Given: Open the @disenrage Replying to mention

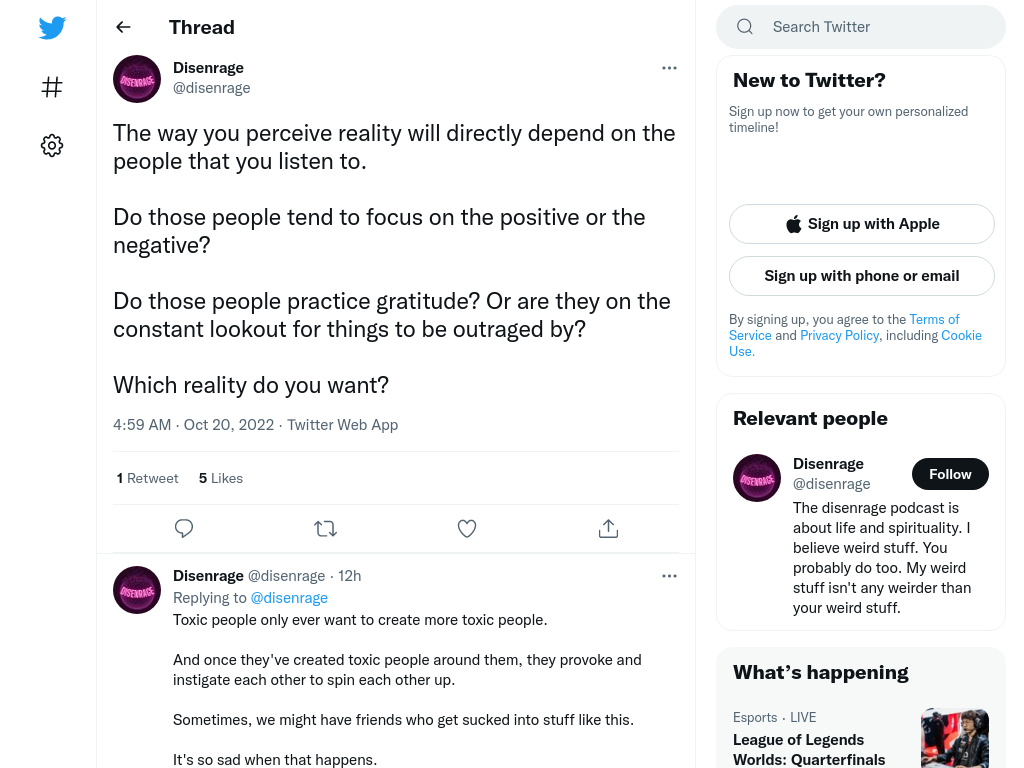Looking at the screenshot, I should coord(289,598).
